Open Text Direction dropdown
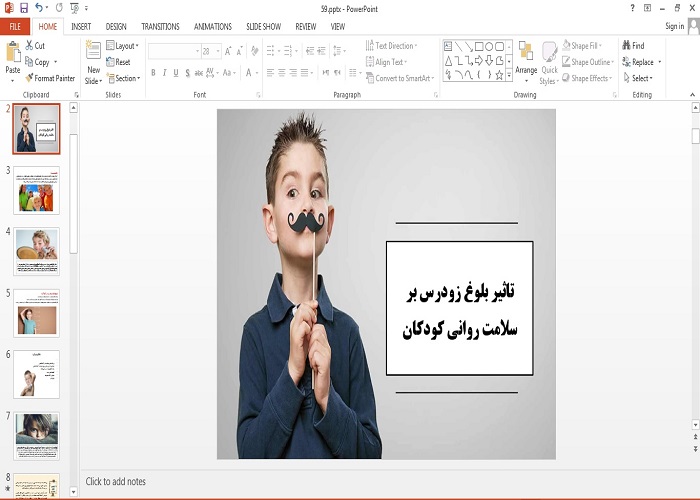The height and width of the screenshot is (500, 700). (x=391, y=46)
